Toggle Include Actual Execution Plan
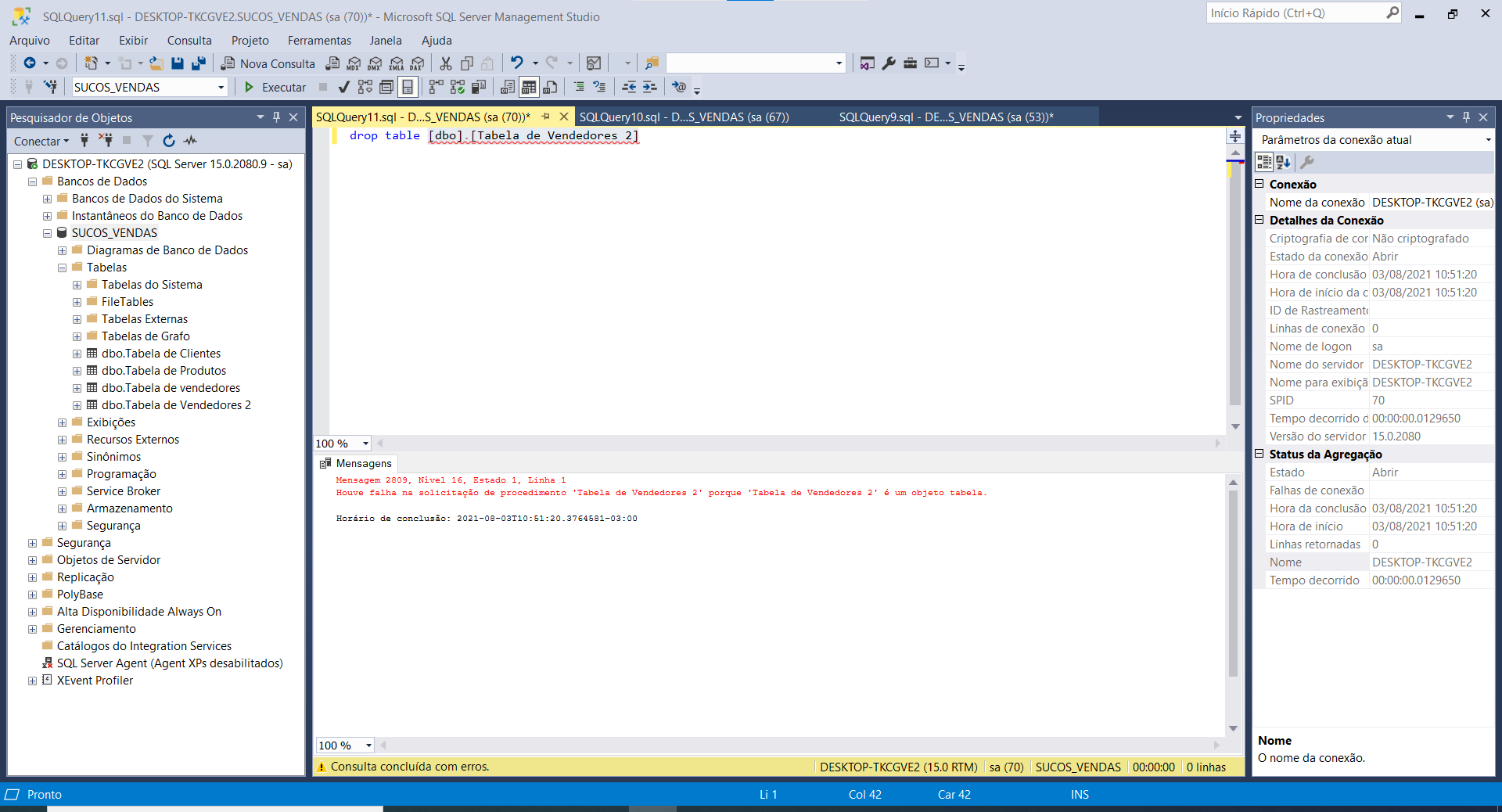Image resolution: width=1502 pixels, height=812 pixels. (436, 87)
